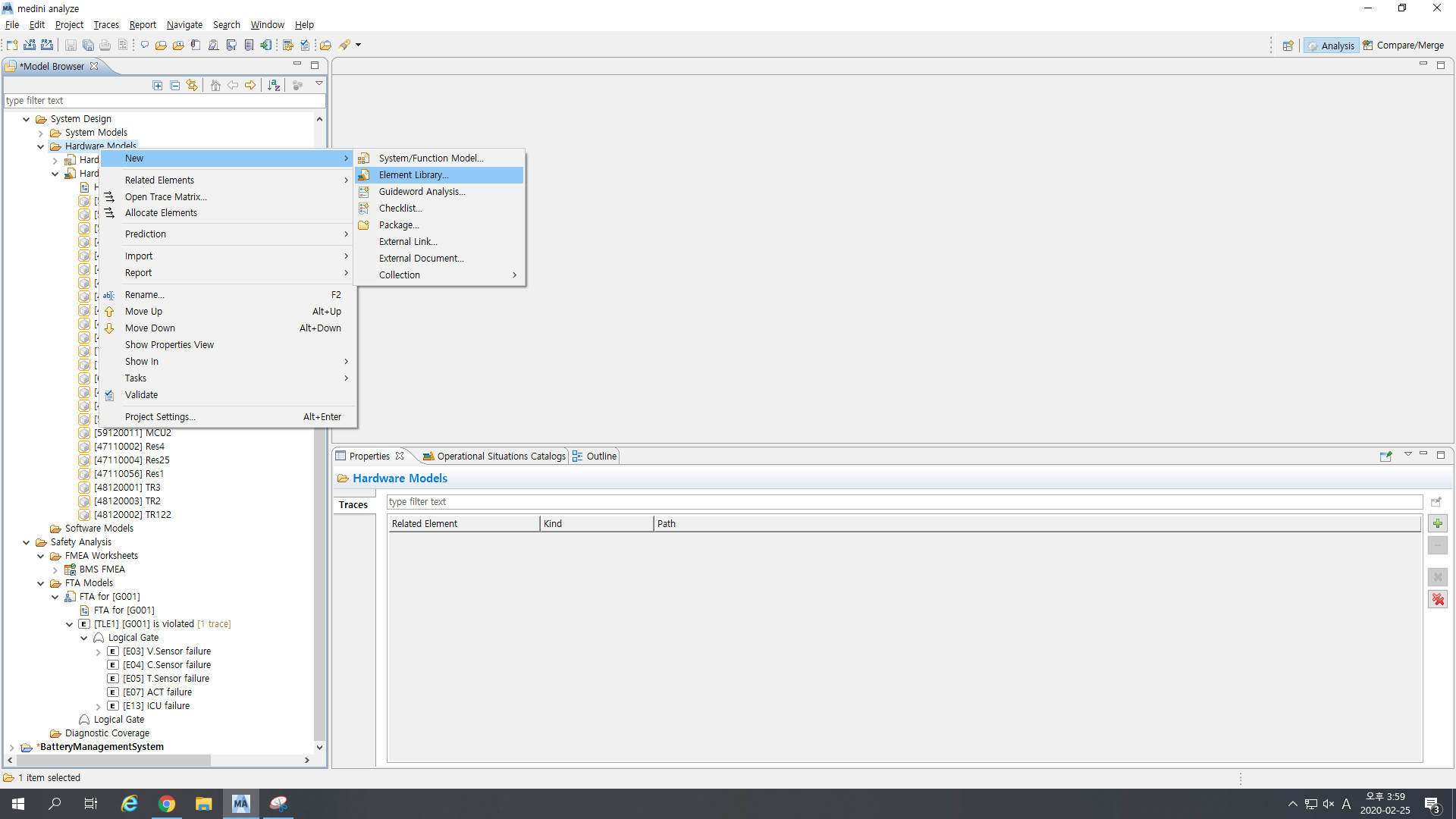Toggle Link with Editor arrows icon
The height and width of the screenshot is (819, 1456).
pos(192,85)
